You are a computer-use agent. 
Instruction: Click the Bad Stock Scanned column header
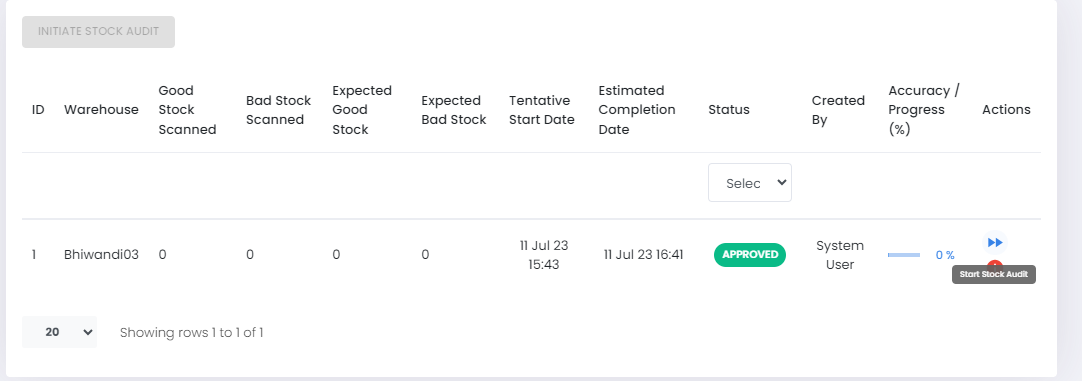278,110
